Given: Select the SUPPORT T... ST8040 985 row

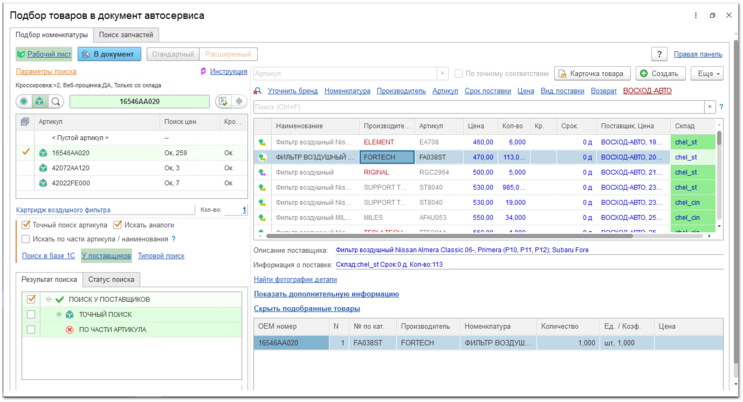Looking at the screenshot, I should tap(486, 188).
